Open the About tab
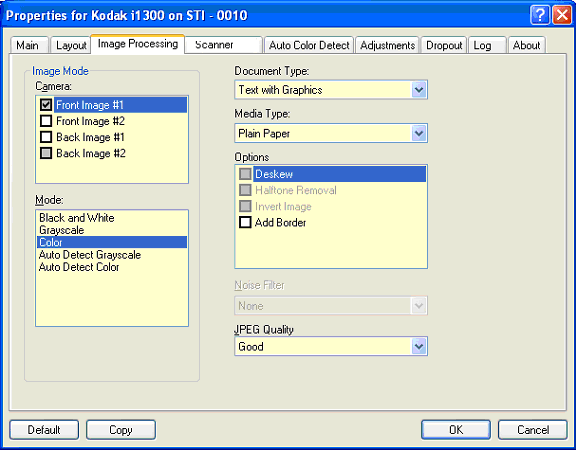Screen dimensions: 576x450 [526, 45]
